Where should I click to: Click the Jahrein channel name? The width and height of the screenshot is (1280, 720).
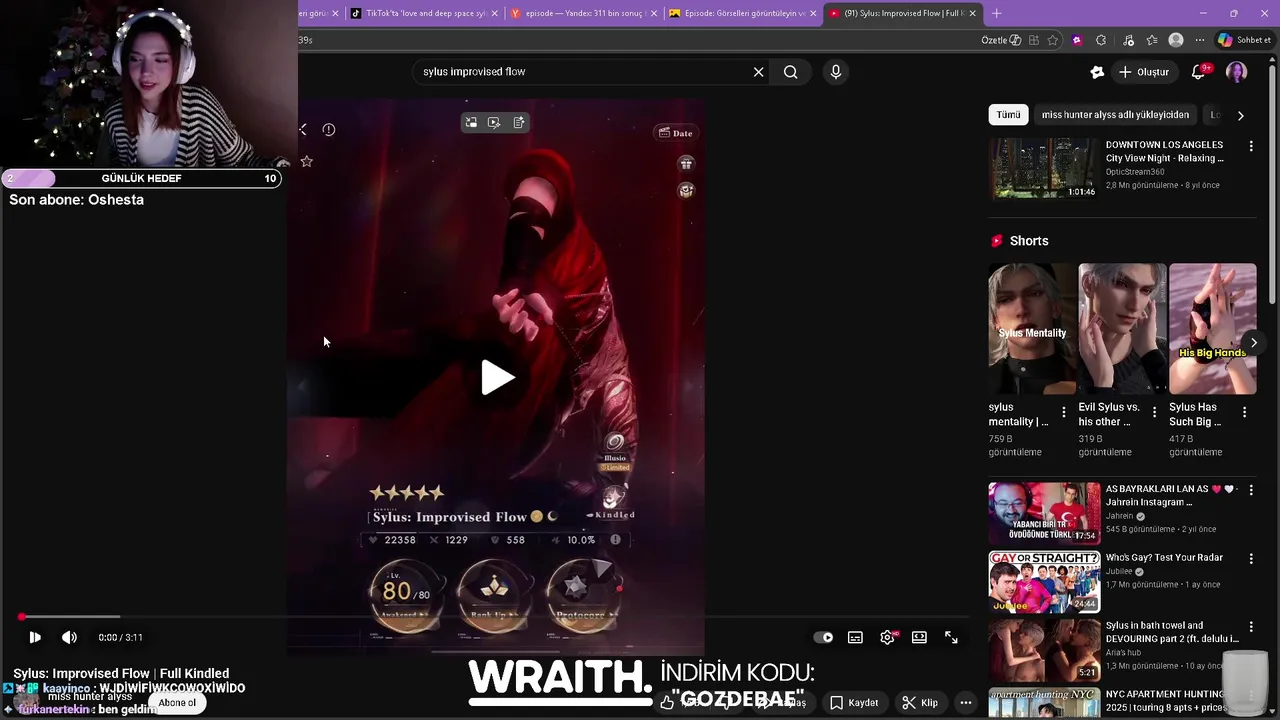click(1121, 516)
